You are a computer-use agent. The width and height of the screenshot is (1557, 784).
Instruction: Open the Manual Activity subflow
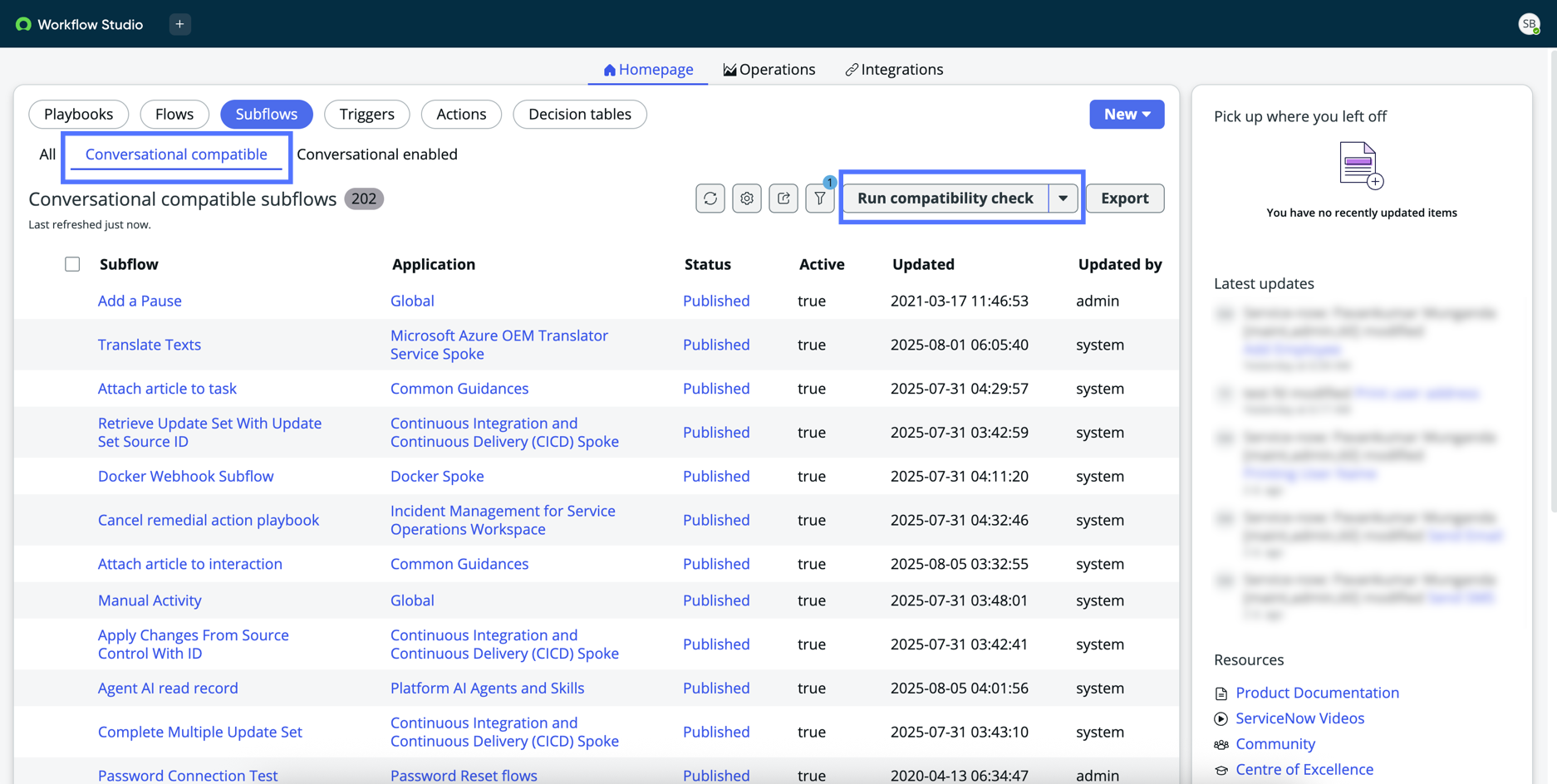tap(150, 601)
